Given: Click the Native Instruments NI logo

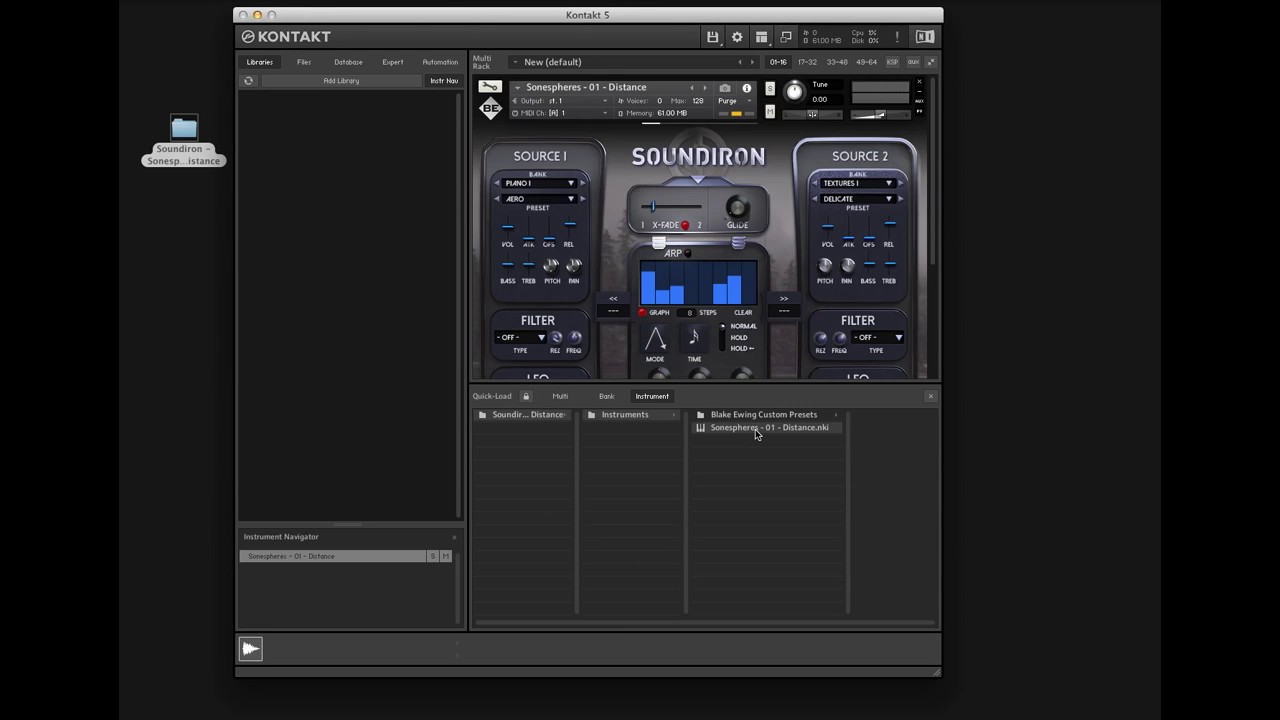Looking at the screenshot, I should (925, 37).
